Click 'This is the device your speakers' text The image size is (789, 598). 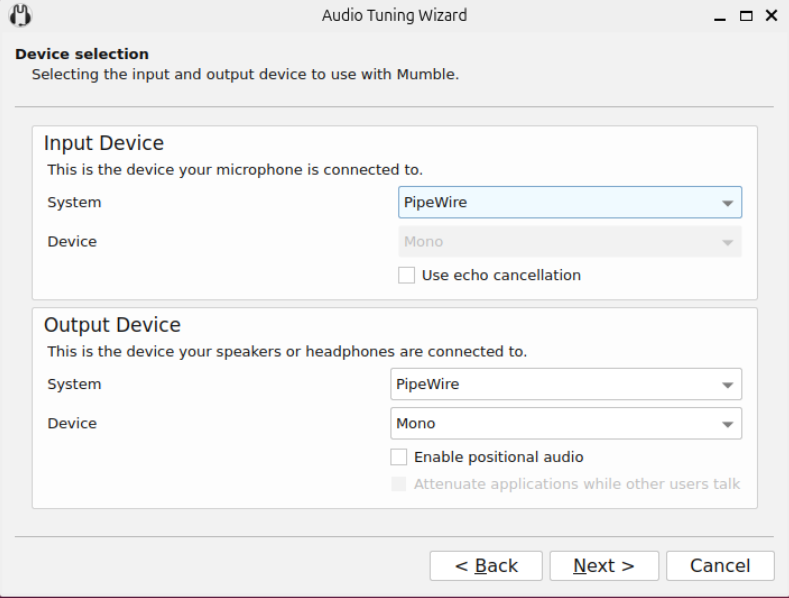[x=287, y=351]
